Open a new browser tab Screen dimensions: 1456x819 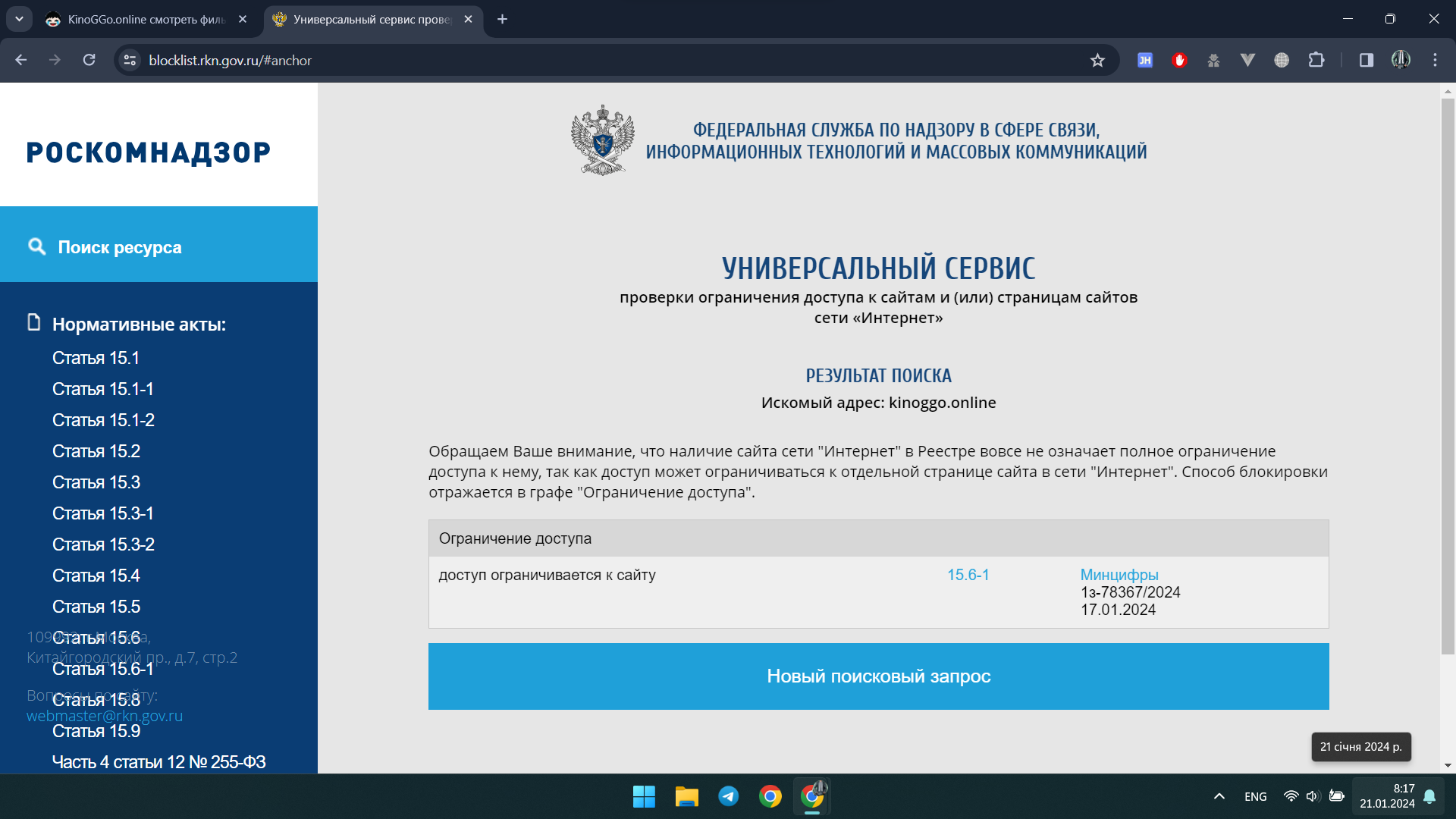click(502, 19)
